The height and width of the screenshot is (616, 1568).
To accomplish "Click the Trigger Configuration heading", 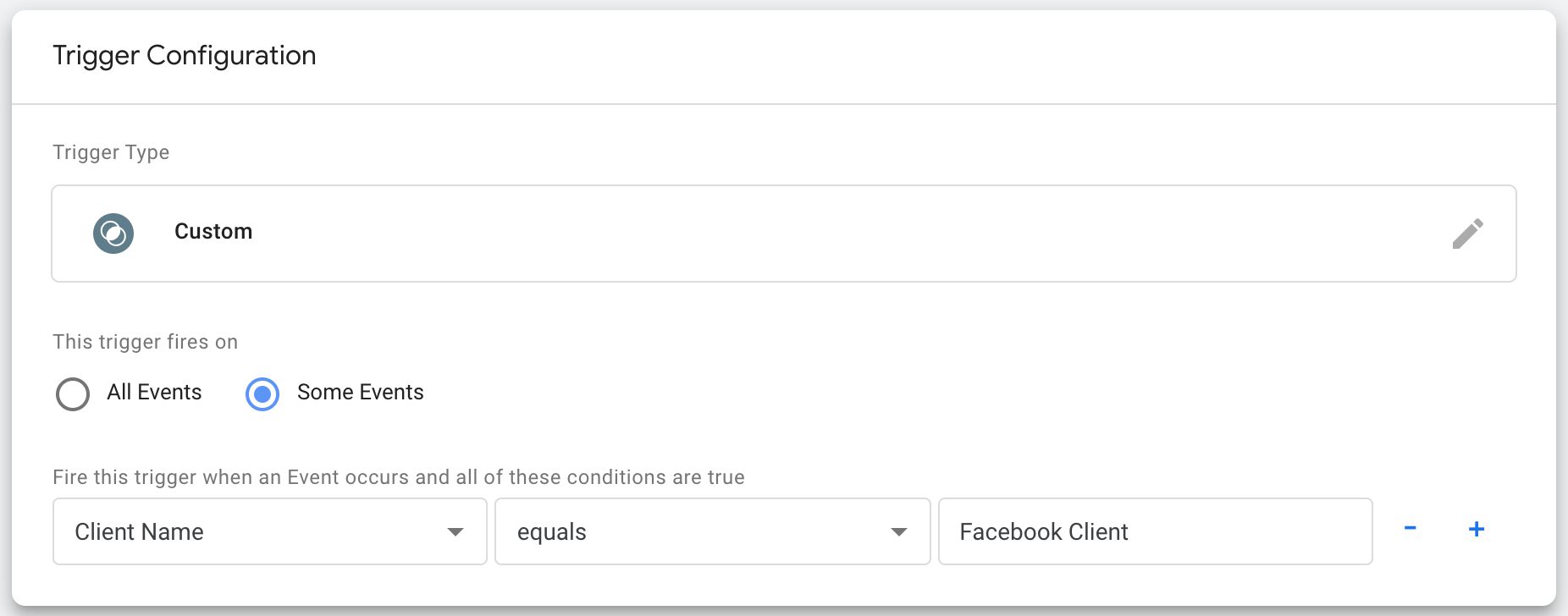I will coord(184,56).
